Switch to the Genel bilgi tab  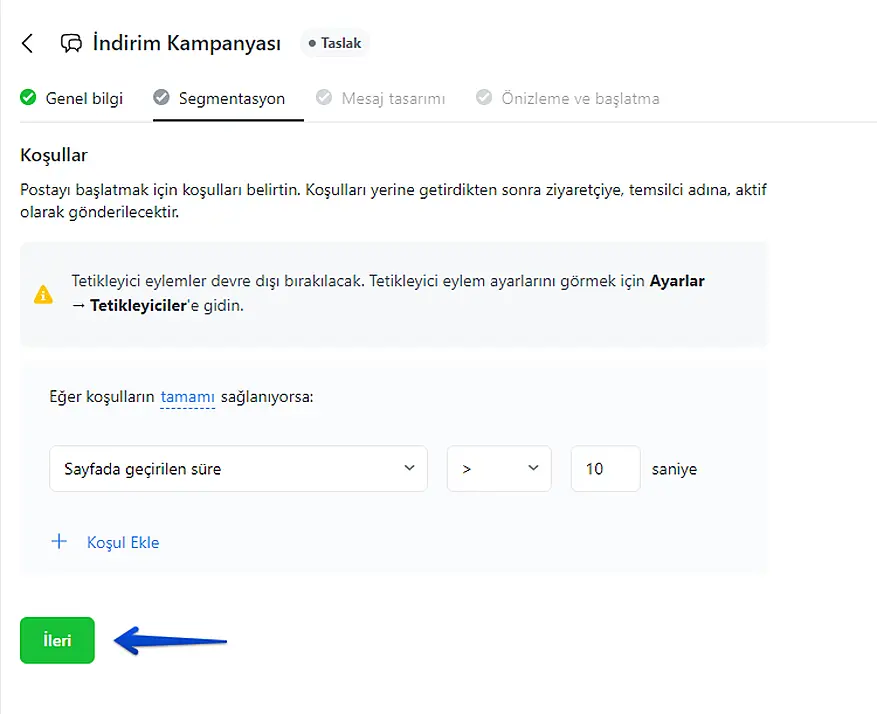point(84,99)
